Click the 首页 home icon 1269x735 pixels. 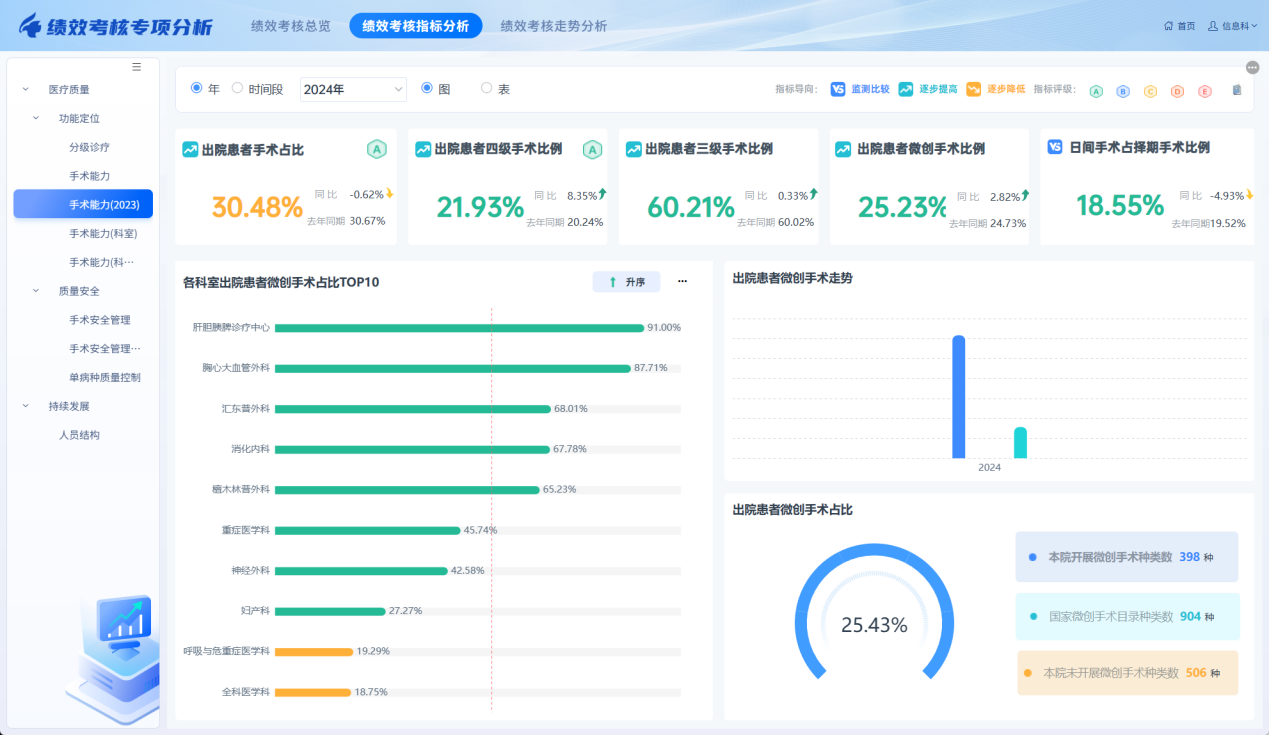tap(1168, 26)
